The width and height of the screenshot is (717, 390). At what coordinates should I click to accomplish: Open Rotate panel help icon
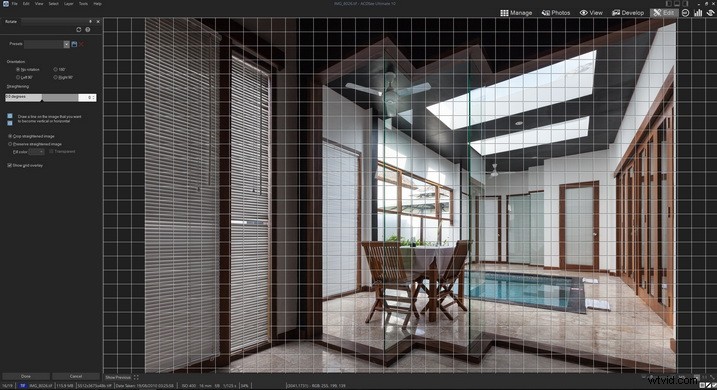pyautogui.click(x=87, y=30)
